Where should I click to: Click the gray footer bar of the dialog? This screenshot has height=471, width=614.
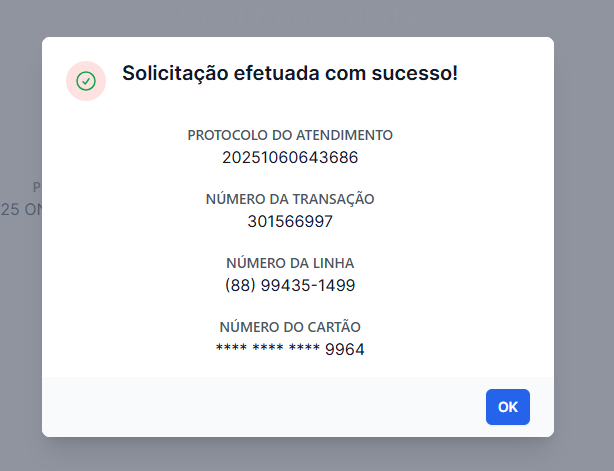(x=298, y=407)
